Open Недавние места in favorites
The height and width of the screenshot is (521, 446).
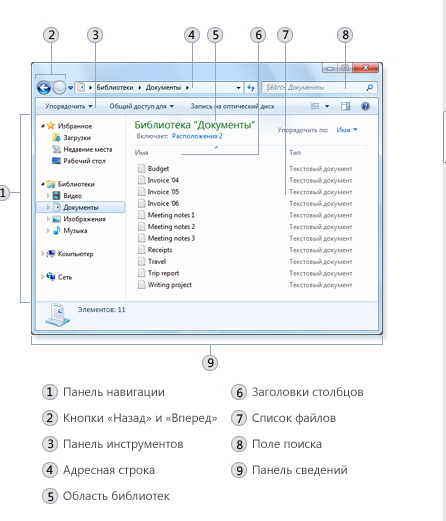coord(88,149)
